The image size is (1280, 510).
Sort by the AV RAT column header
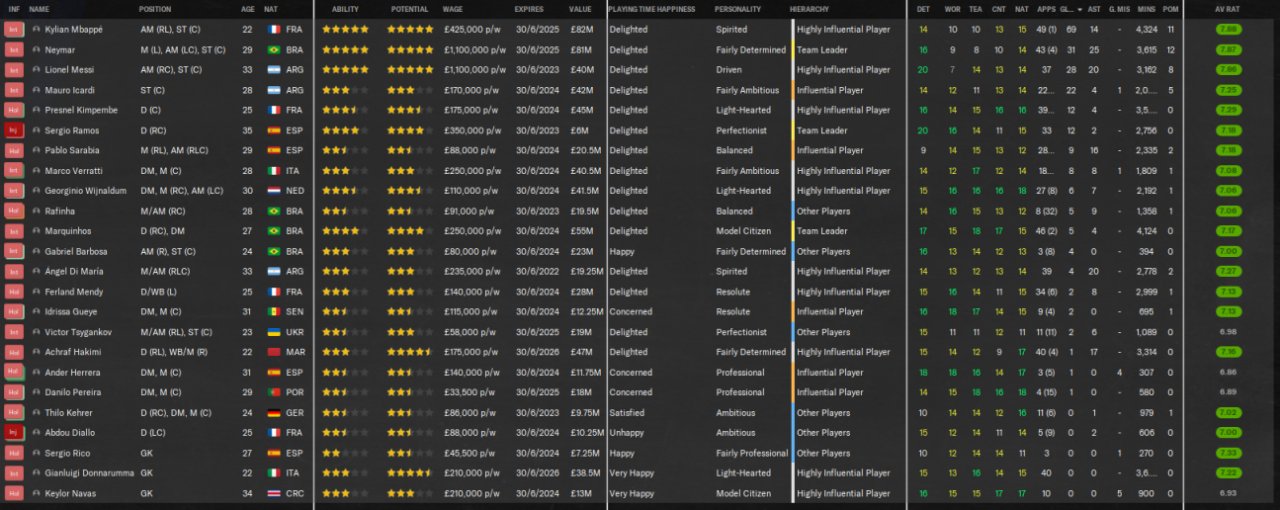coord(1229,9)
